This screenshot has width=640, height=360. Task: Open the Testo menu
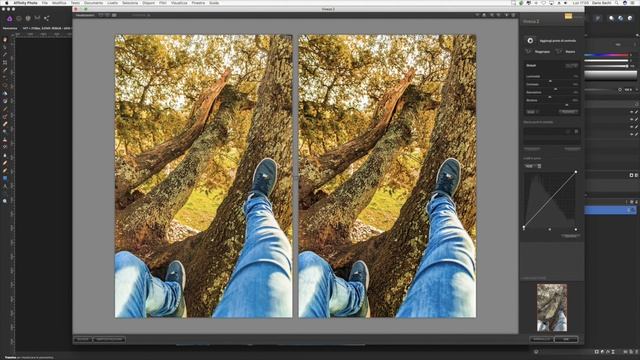(x=76, y=3)
